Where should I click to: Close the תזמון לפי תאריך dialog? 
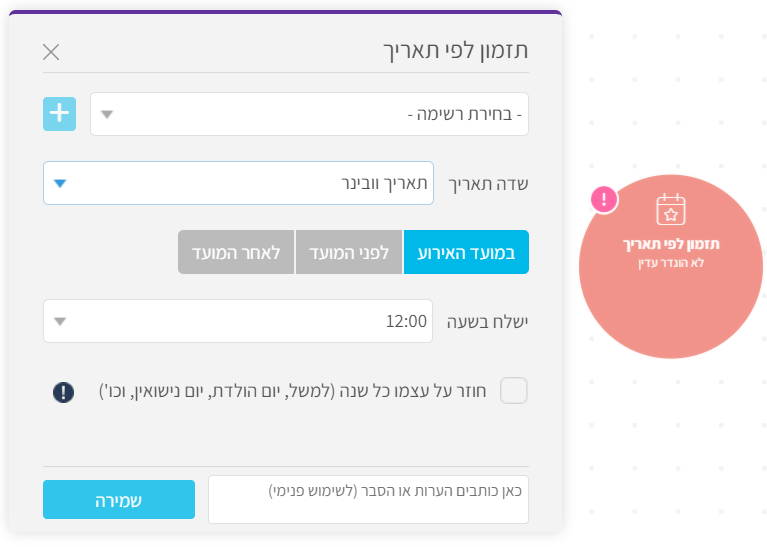point(51,52)
